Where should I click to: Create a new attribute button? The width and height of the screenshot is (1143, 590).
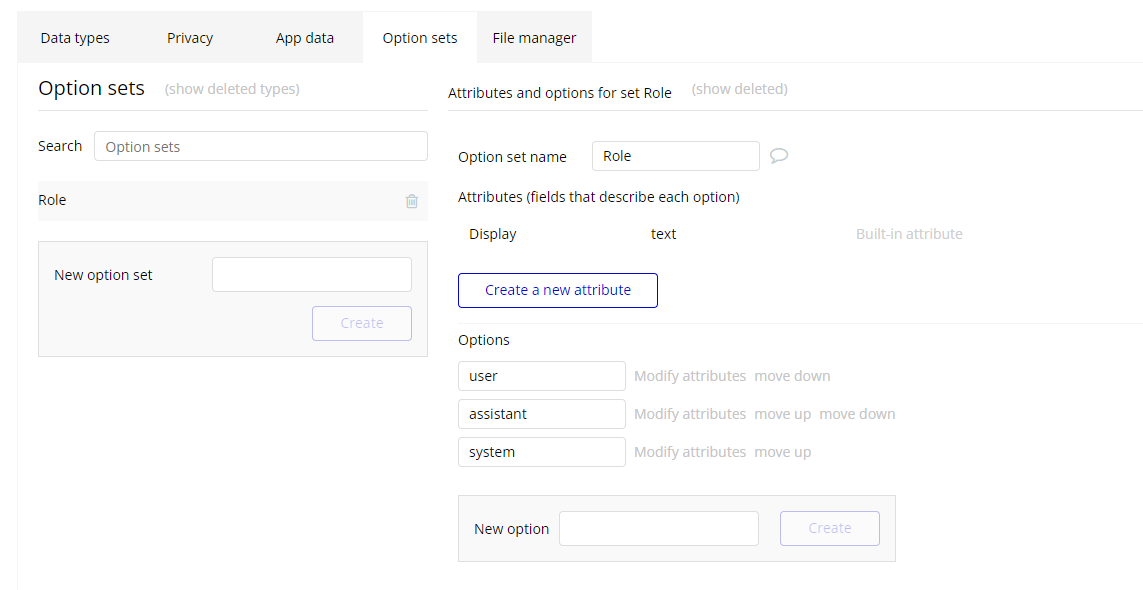click(558, 290)
